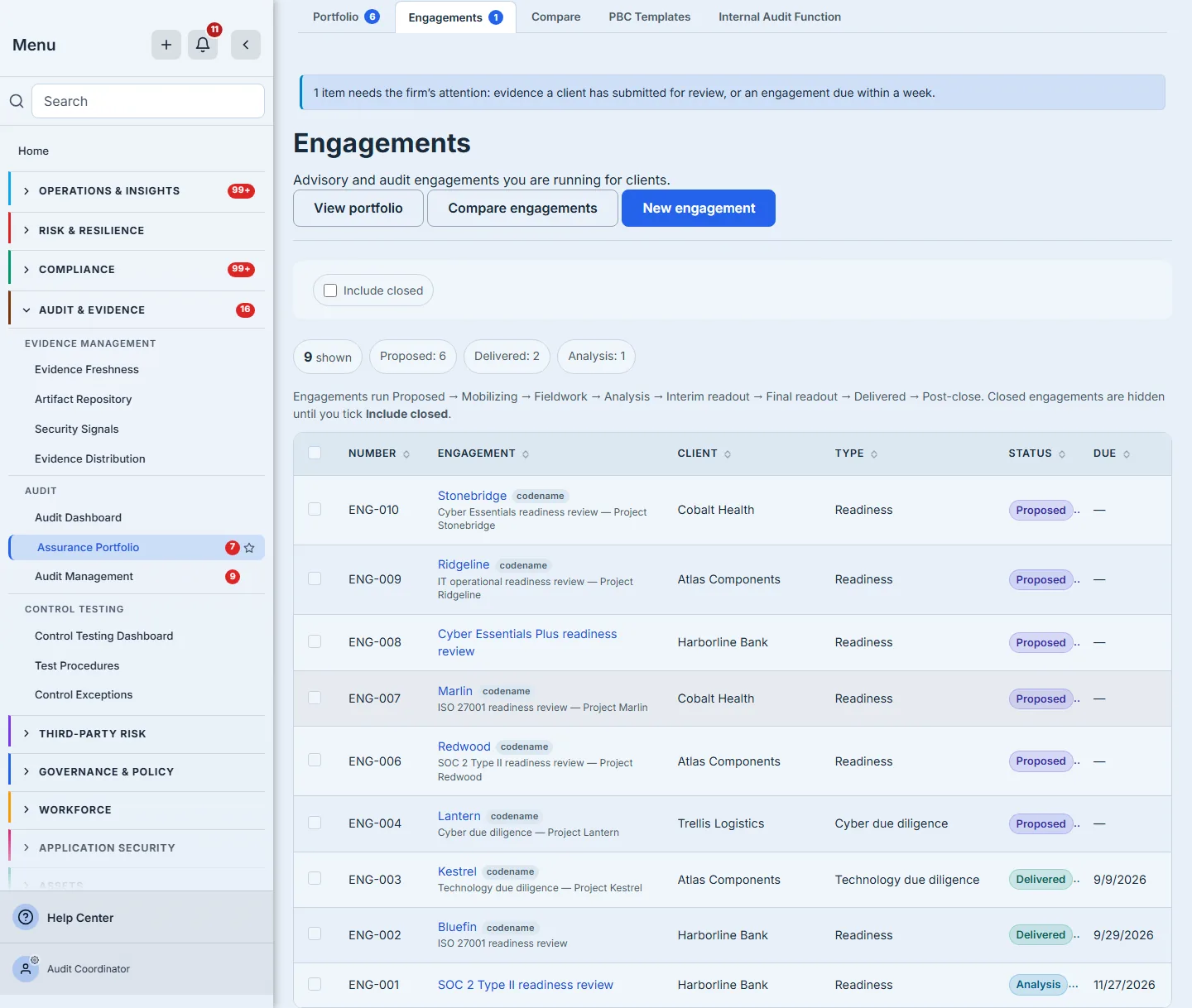Click into the Search input field
The width and height of the screenshot is (1192, 1008).
(148, 101)
